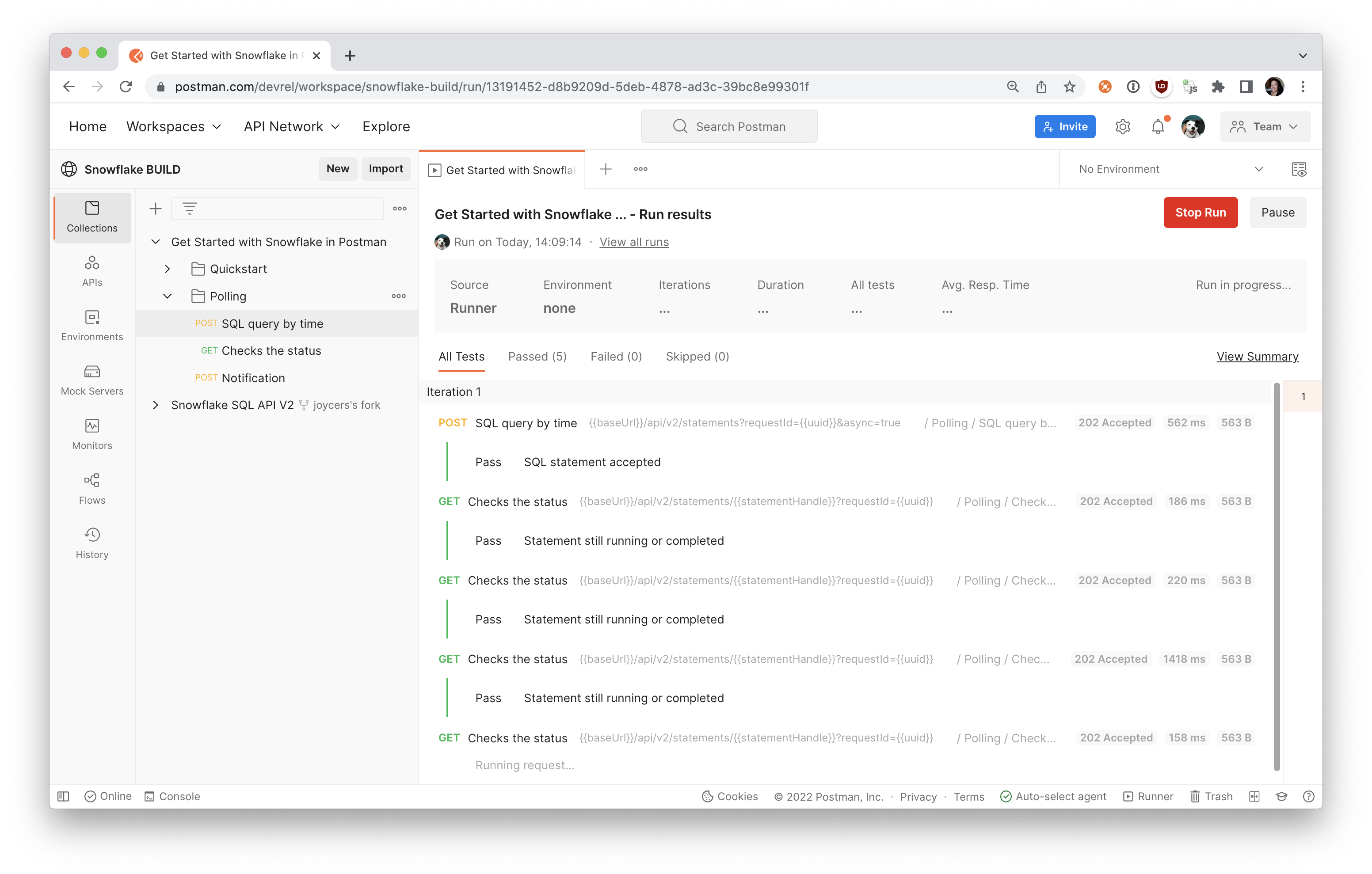Expand the Quickstart folder

pyautogui.click(x=167, y=268)
